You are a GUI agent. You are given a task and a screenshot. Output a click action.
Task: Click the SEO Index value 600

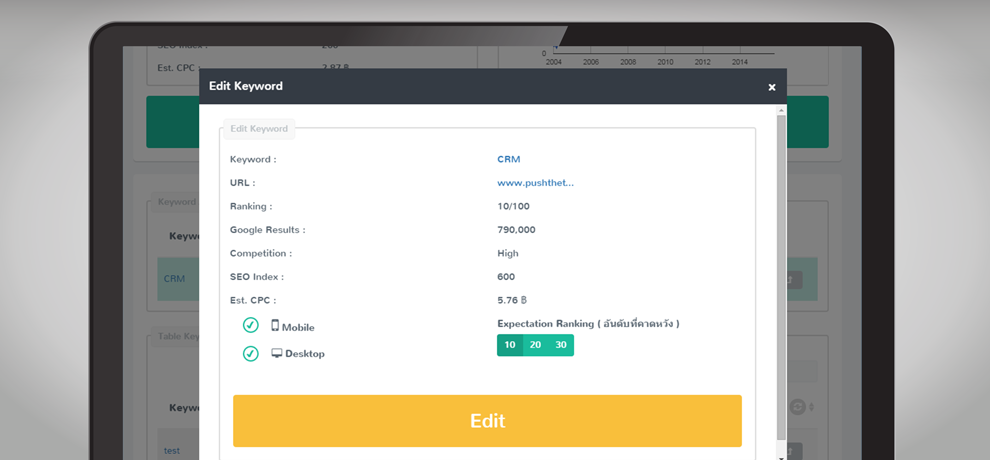(x=506, y=276)
